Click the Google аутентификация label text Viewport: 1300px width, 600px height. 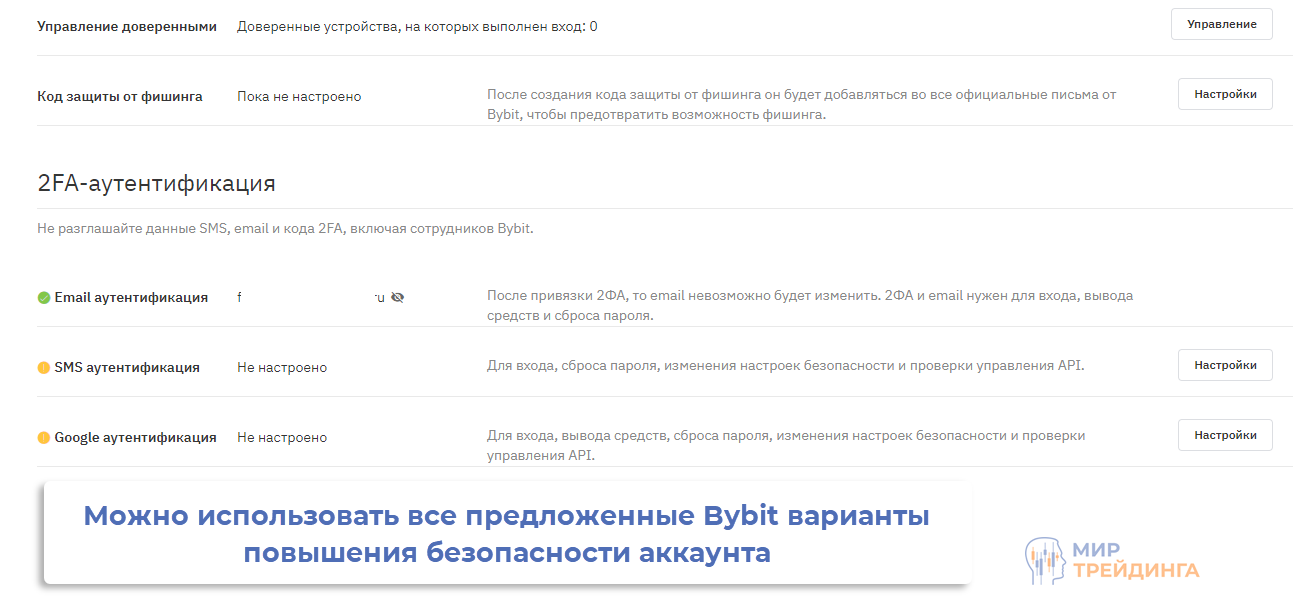(x=135, y=438)
